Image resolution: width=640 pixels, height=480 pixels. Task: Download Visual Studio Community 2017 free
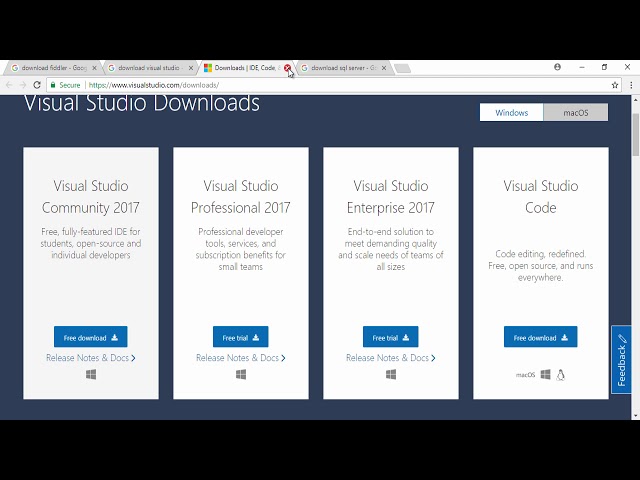point(91,337)
